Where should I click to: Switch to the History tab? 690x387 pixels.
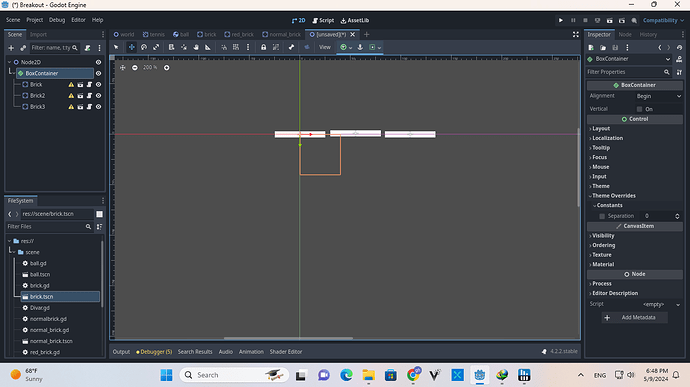648,34
